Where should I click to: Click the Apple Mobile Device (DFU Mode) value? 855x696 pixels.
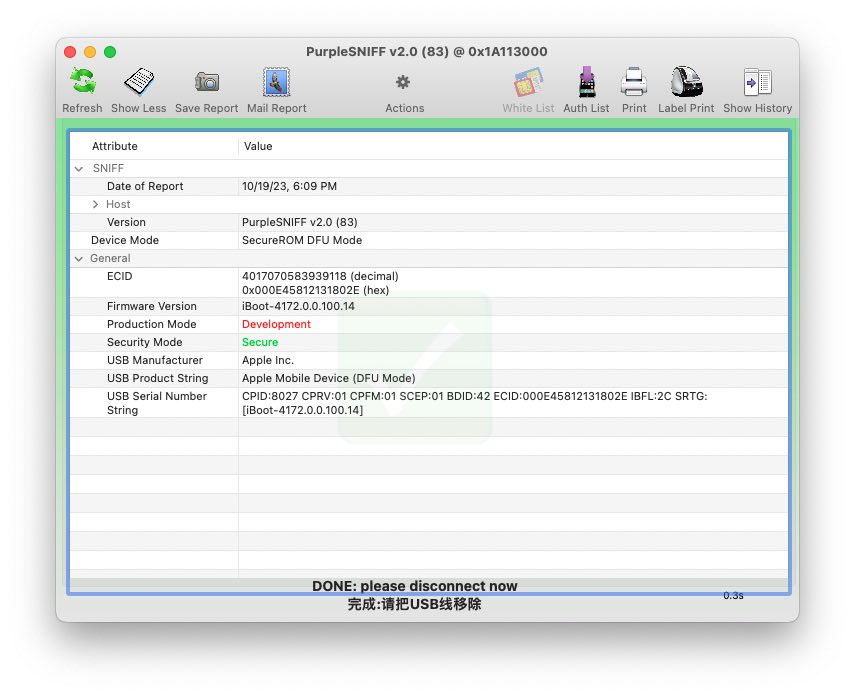(328, 378)
